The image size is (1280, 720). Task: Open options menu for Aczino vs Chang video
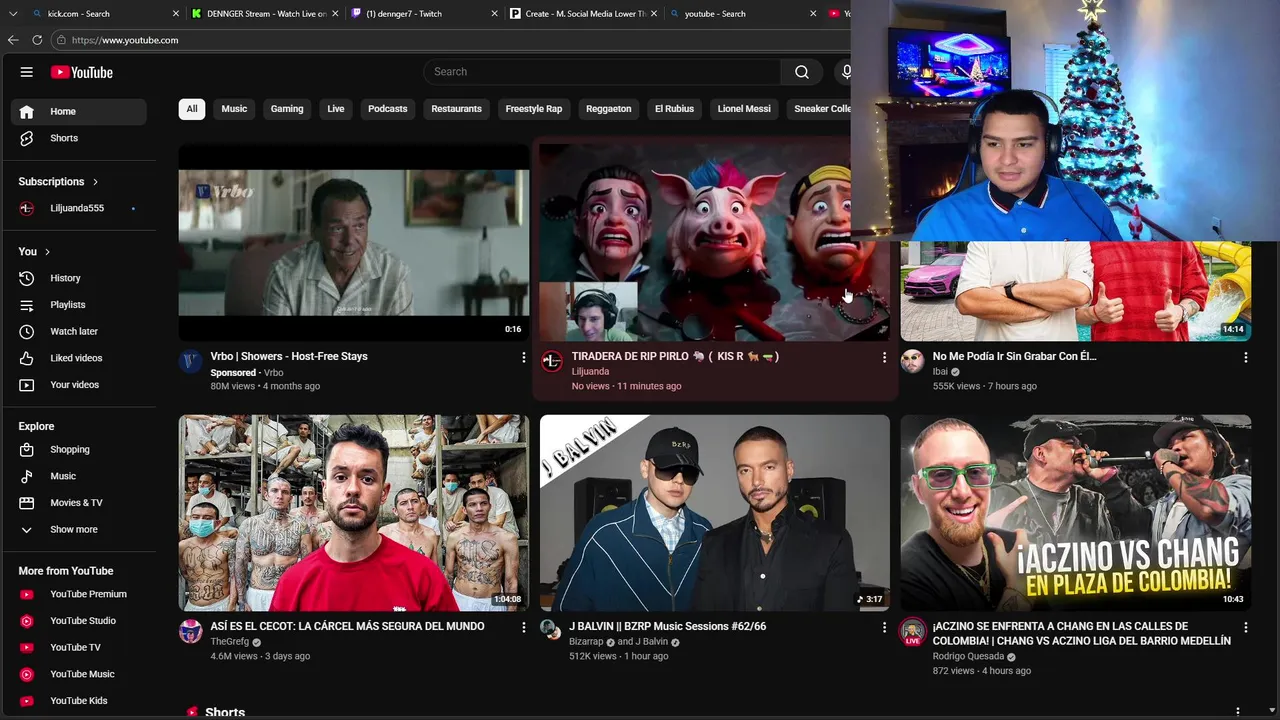1245,627
